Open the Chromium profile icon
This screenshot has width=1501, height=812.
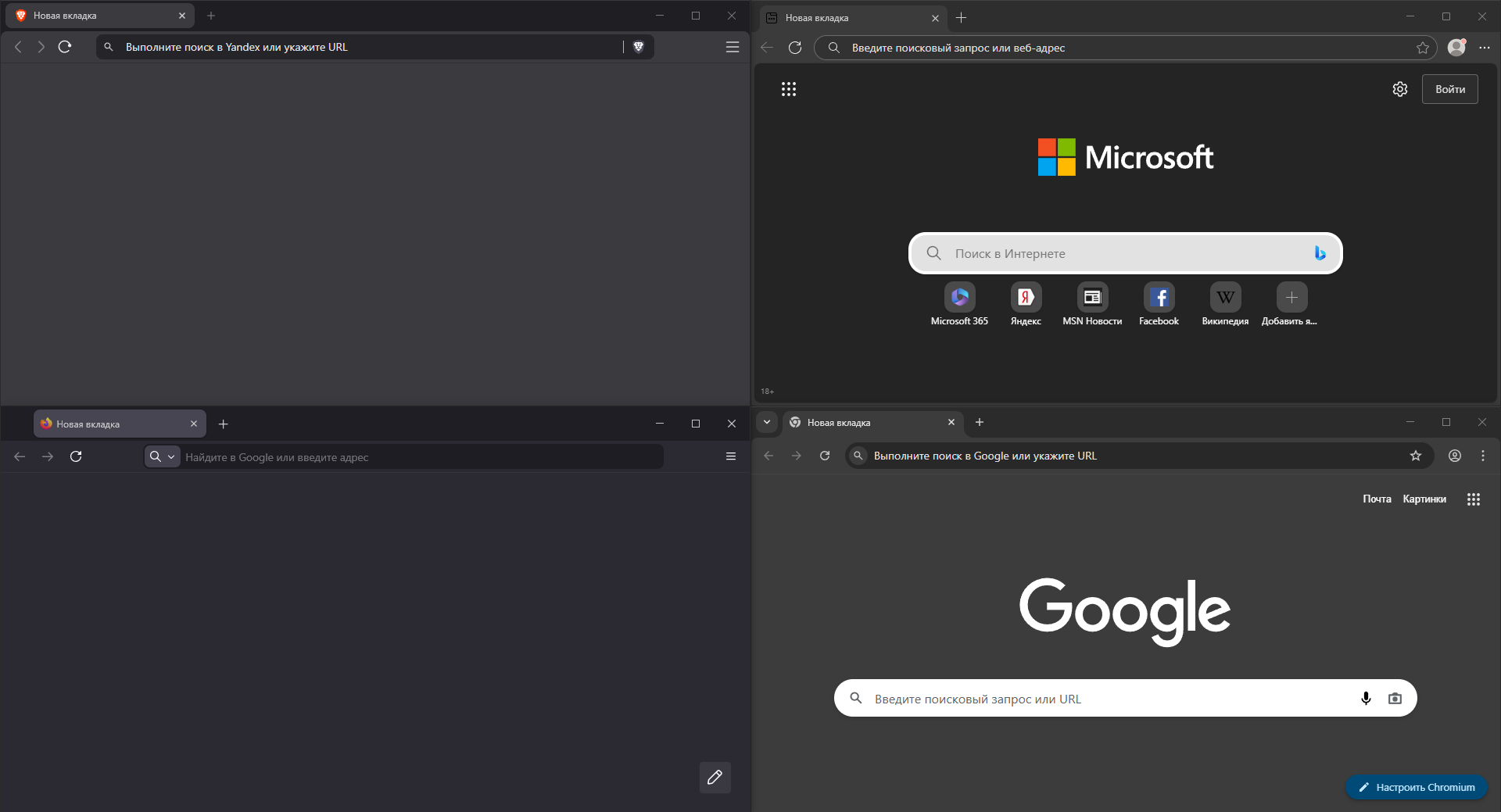[1455, 456]
